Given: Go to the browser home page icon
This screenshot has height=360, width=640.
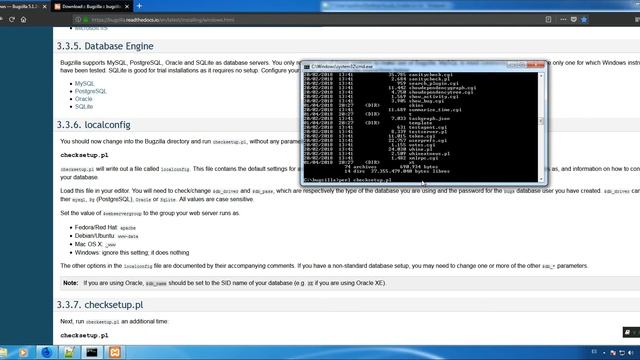Looking at the screenshot, I should 24,20.
